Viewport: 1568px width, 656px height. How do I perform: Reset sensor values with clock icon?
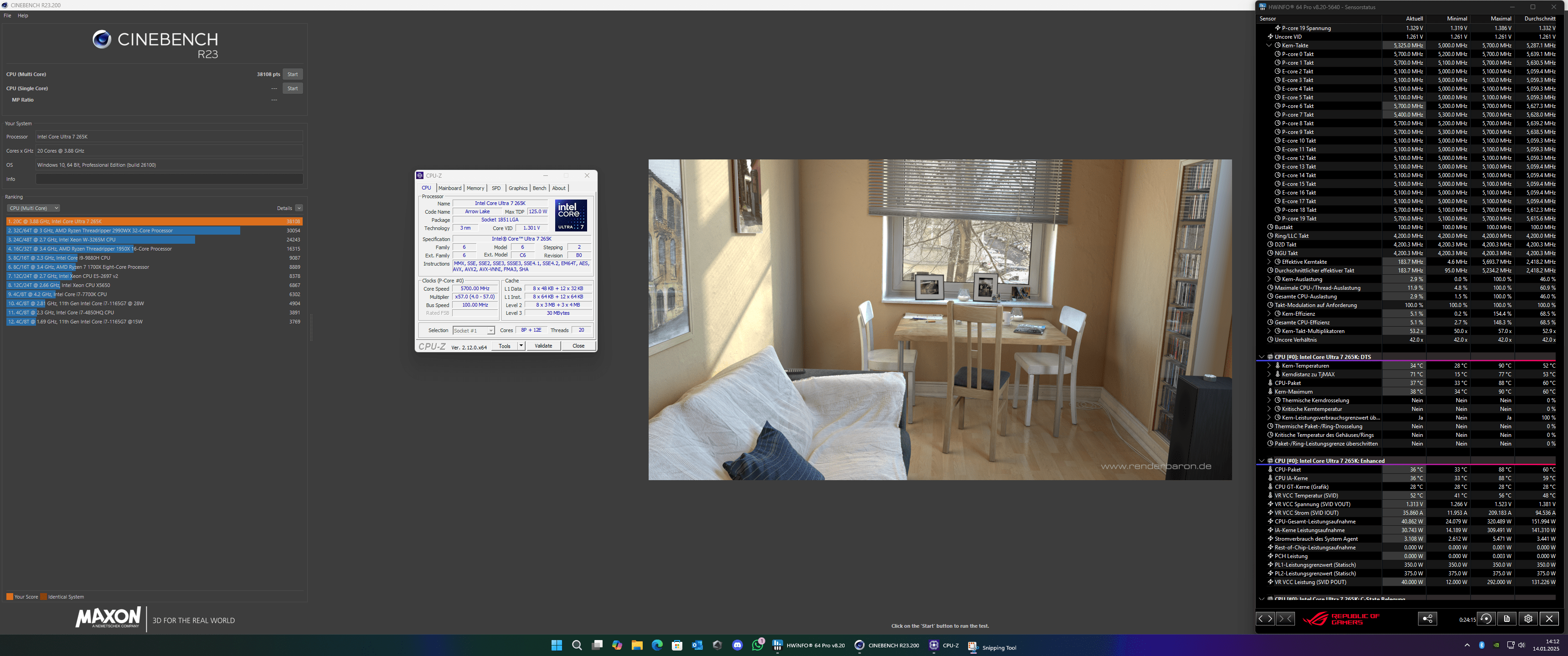pyautogui.click(x=1486, y=619)
